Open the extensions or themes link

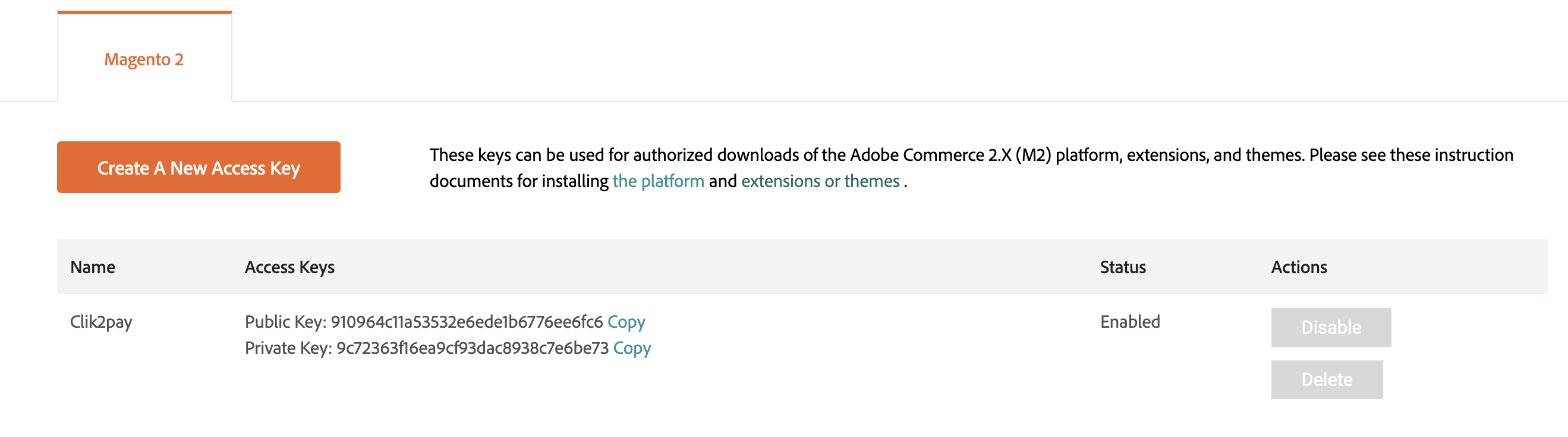coord(820,181)
